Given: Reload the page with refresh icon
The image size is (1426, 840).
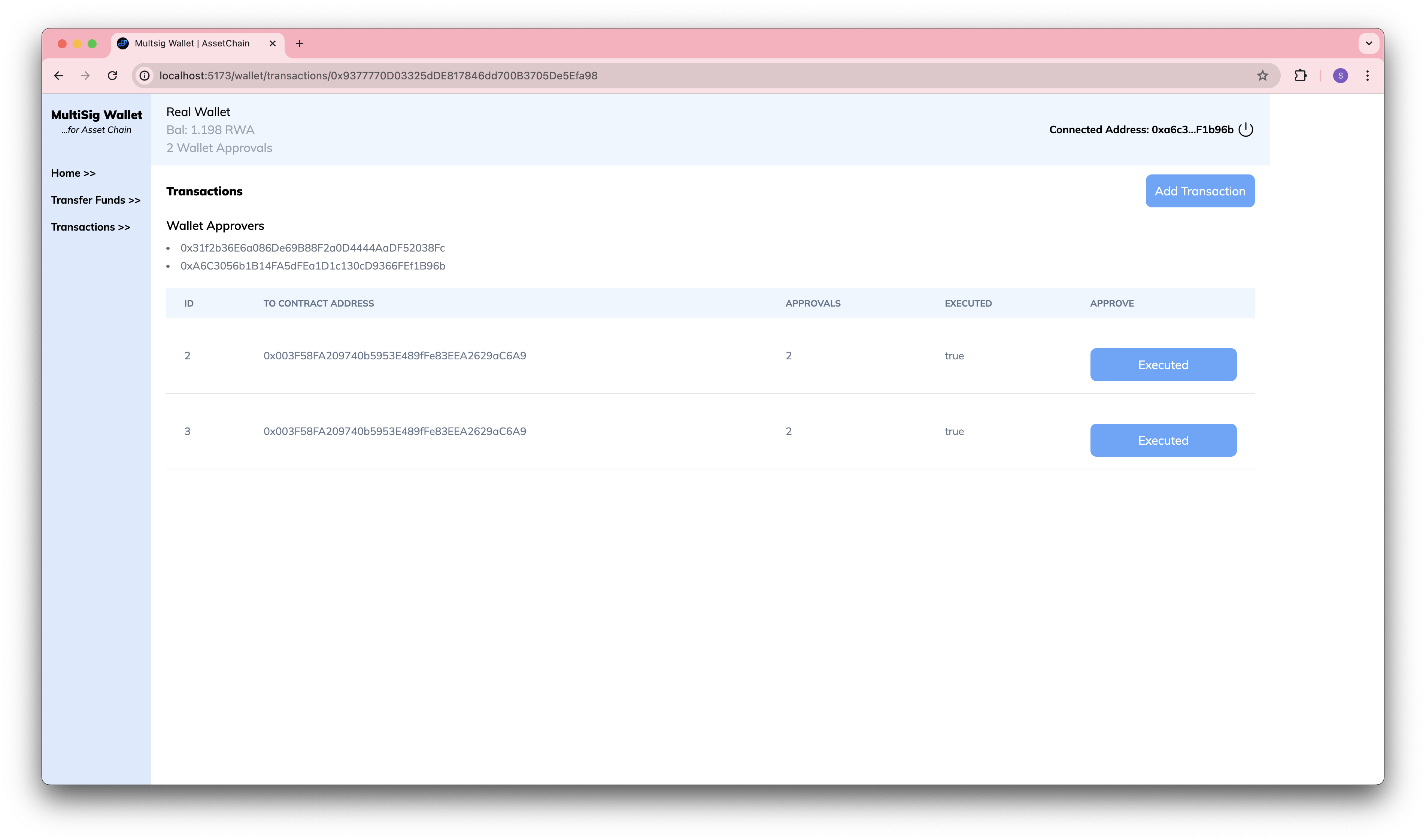Looking at the screenshot, I should (x=113, y=76).
